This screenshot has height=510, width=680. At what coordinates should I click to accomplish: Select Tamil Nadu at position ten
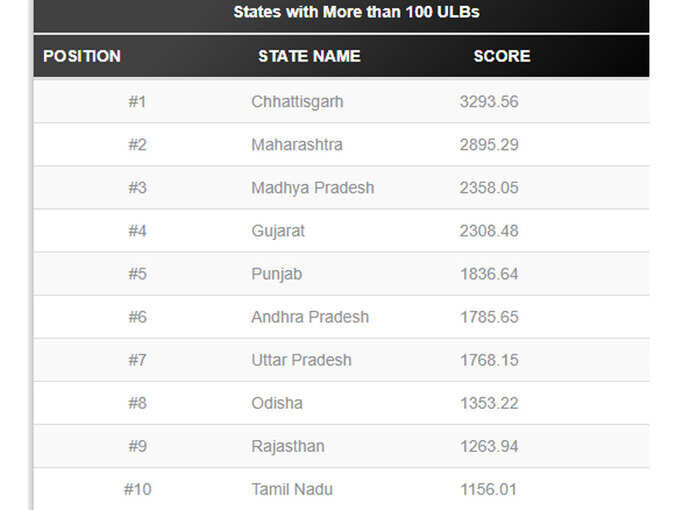click(292, 489)
